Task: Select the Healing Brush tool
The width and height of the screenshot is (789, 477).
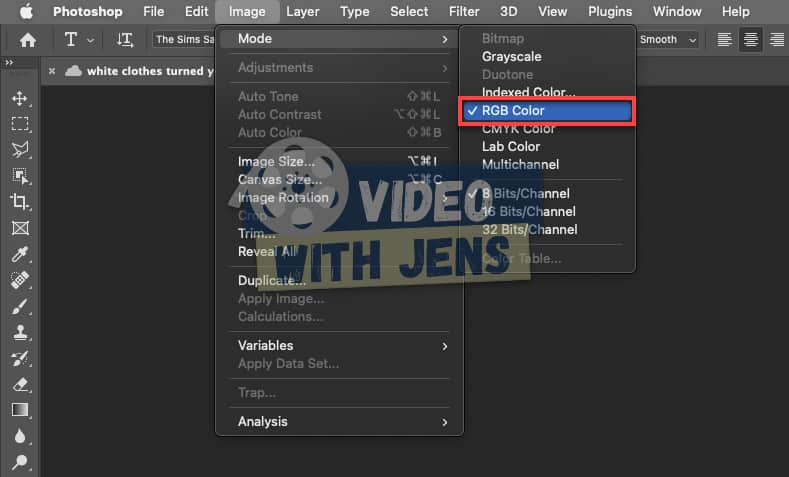Action: pyautogui.click(x=20, y=280)
